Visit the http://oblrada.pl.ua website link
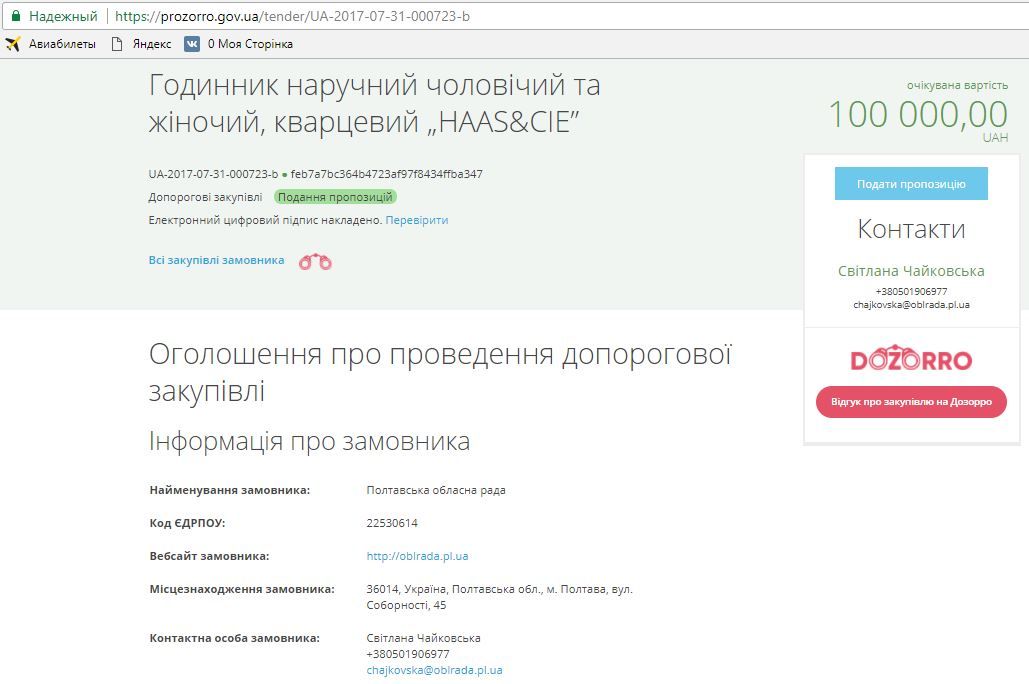 coord(416,555)
